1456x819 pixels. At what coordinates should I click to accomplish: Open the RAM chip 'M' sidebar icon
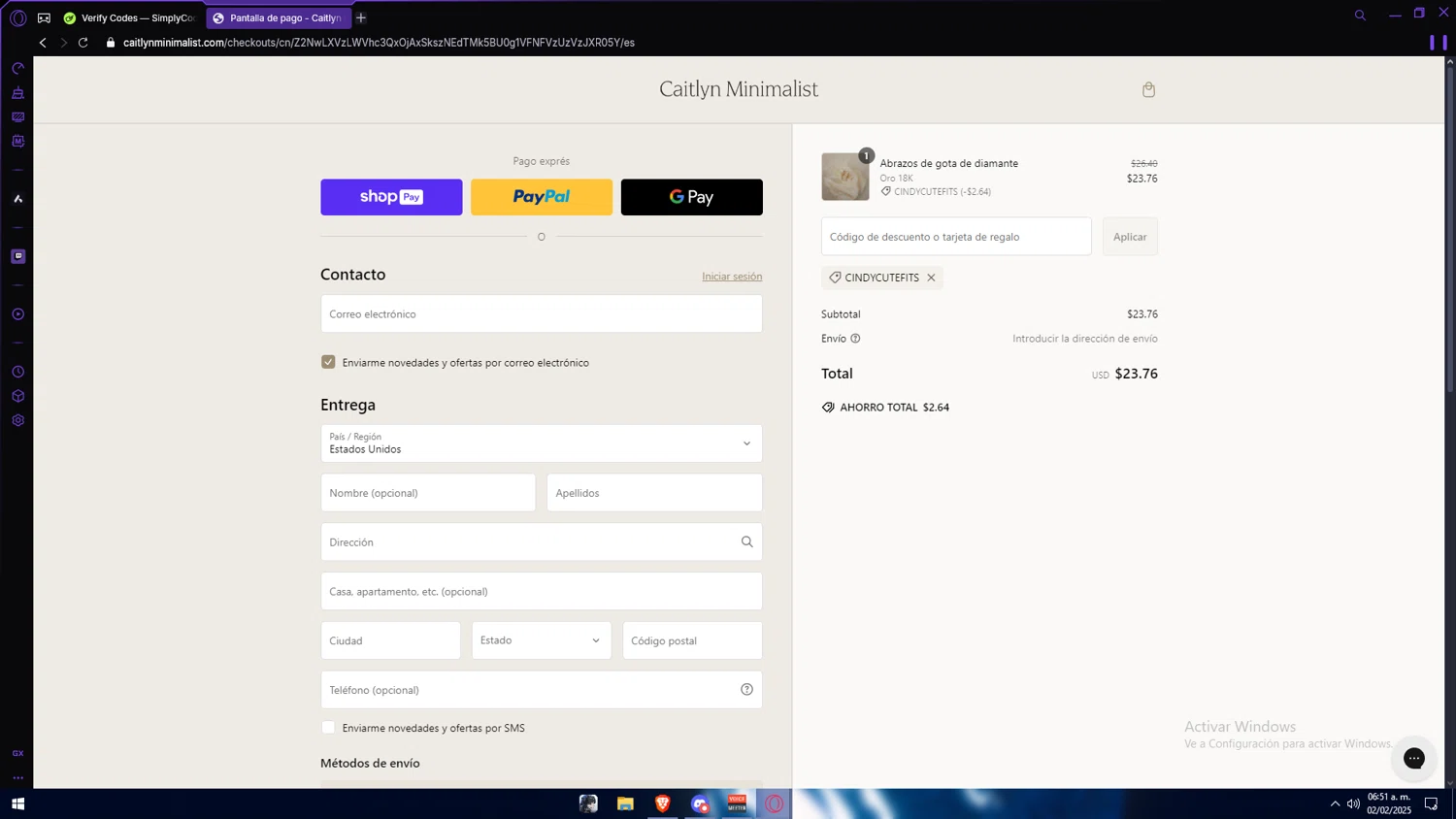[x=17, y=142]
